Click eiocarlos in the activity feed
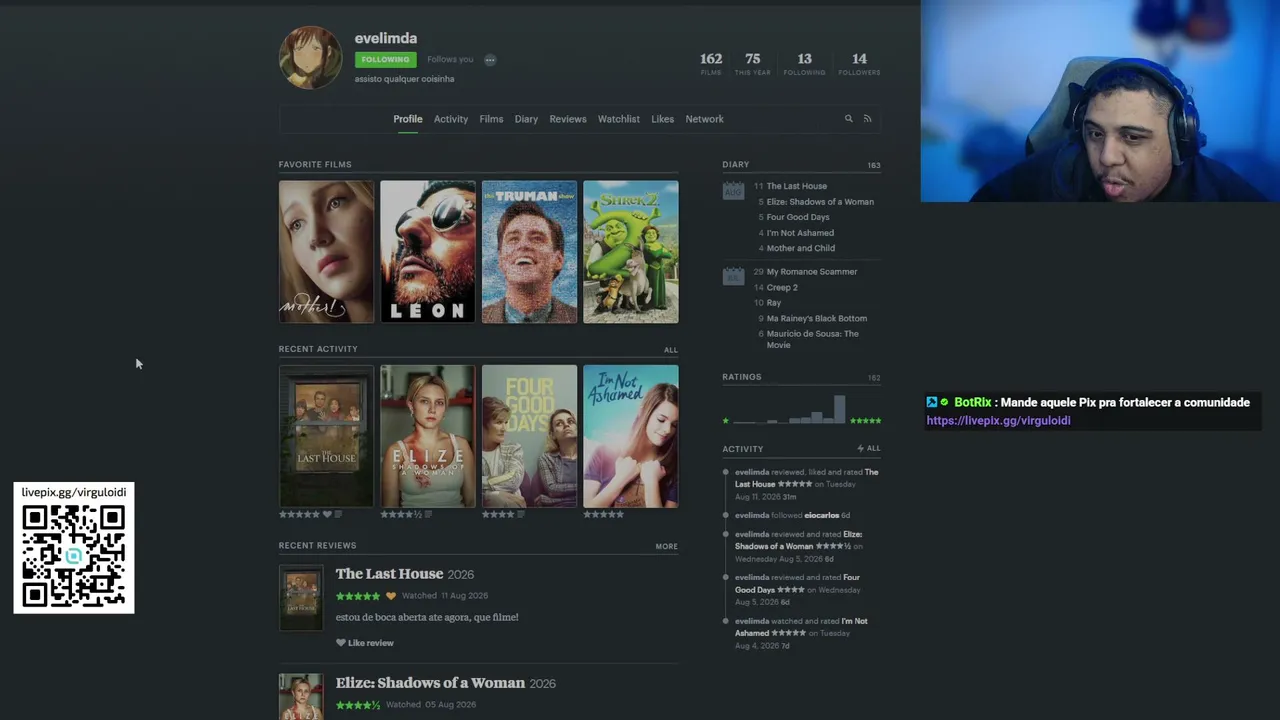The image size is (1280, 720). (822, 516)
